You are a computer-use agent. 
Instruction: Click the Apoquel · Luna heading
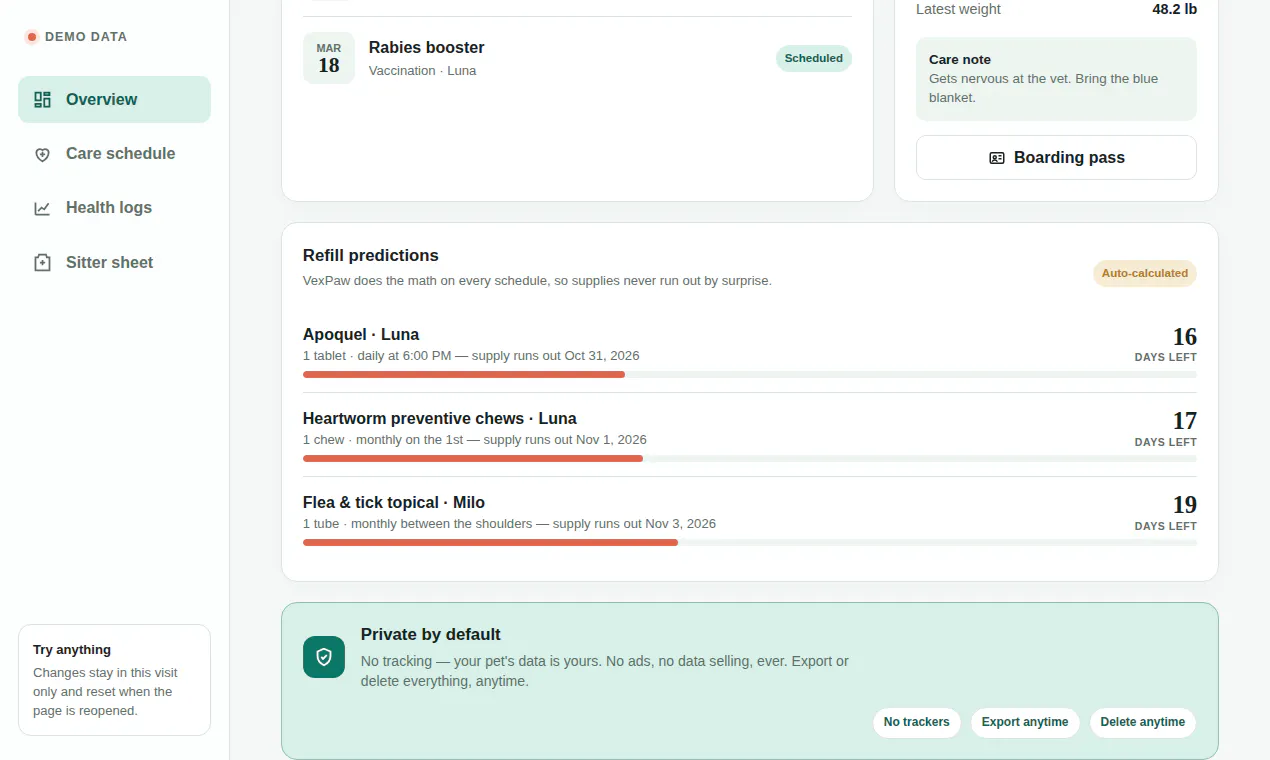(361, 334)
